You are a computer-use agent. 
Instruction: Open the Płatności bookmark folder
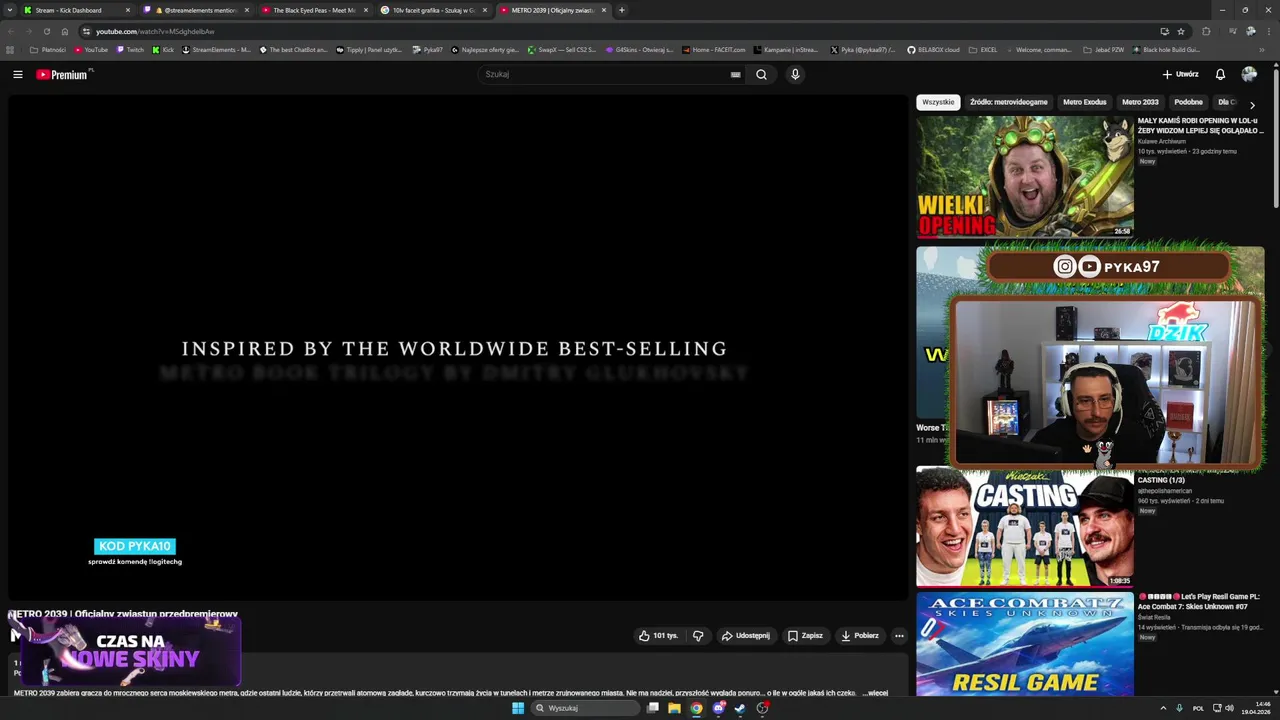tap(48, 49)
